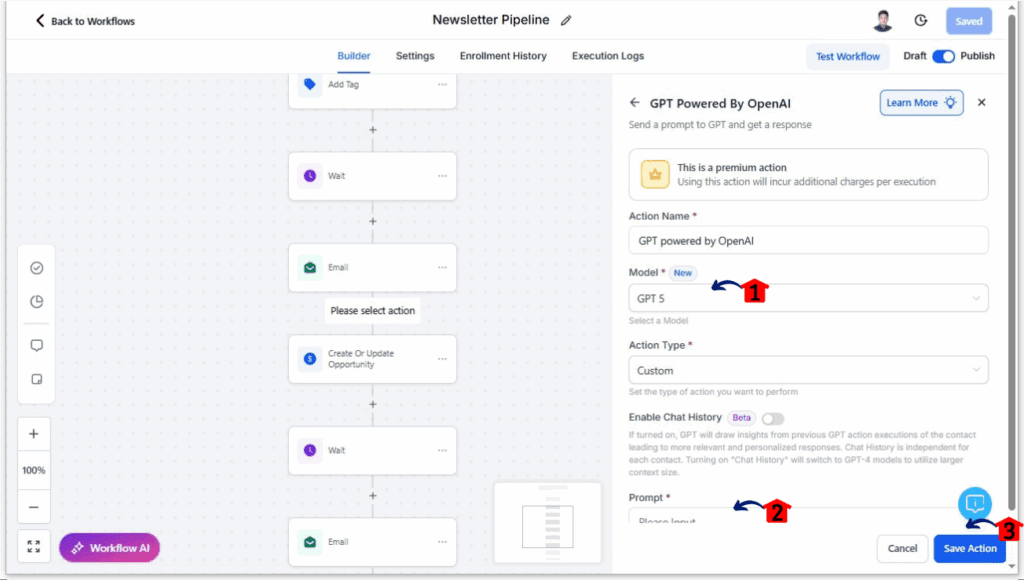Image resolution: width=1024 pixels, height=581 pixels.
Task: Click the Prompt text input area
Action: coord(808,516)
